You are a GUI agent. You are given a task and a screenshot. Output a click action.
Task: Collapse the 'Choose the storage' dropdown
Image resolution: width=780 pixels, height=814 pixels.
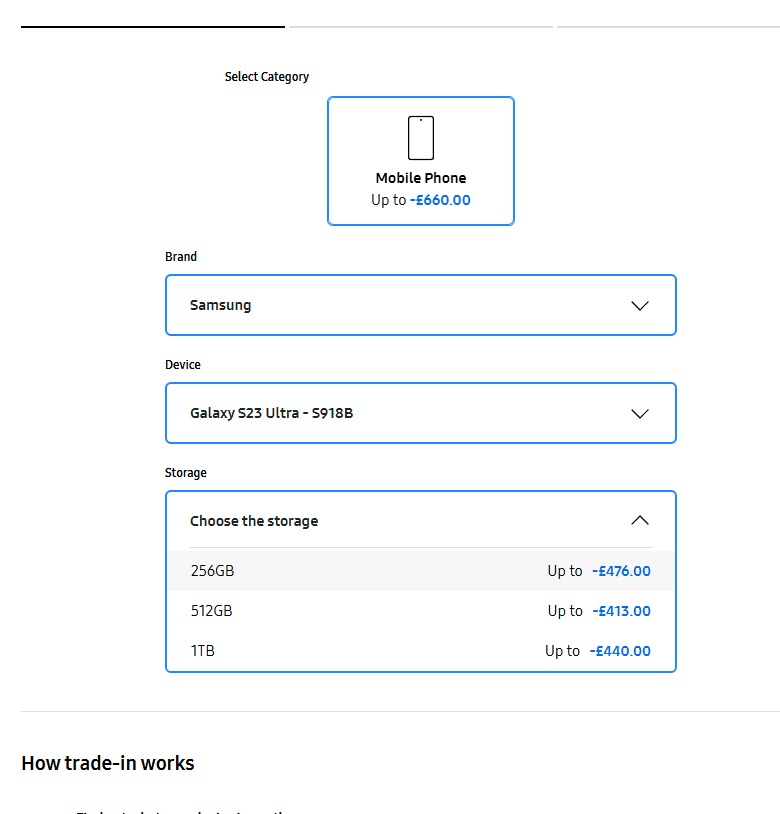pyautogui.click(x=421, y=521)
